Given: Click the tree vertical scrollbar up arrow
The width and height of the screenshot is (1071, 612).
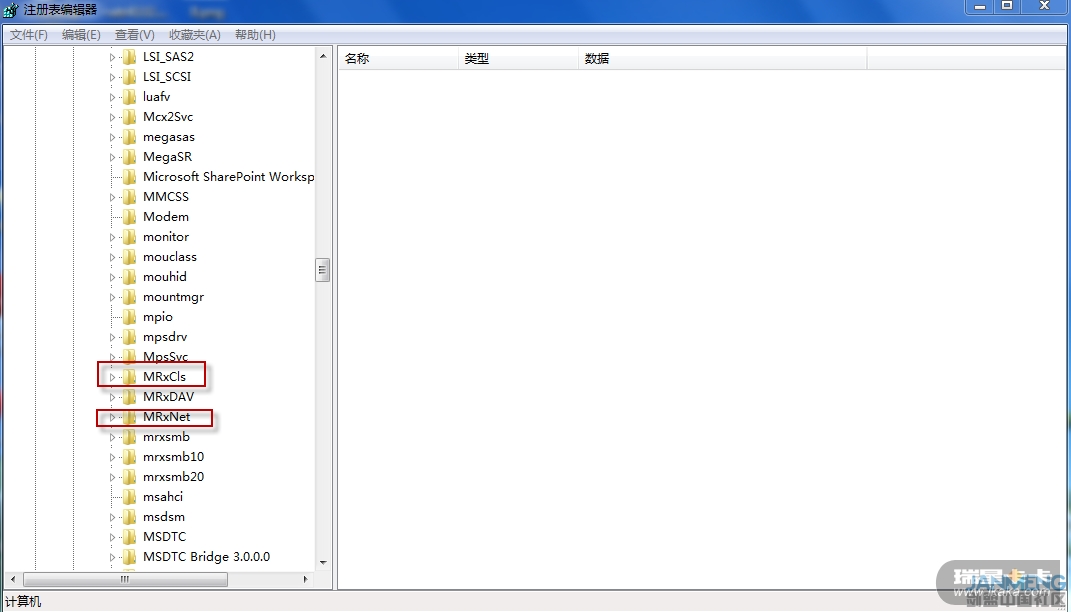Looking at the screenshot, I should pos(323,56).
